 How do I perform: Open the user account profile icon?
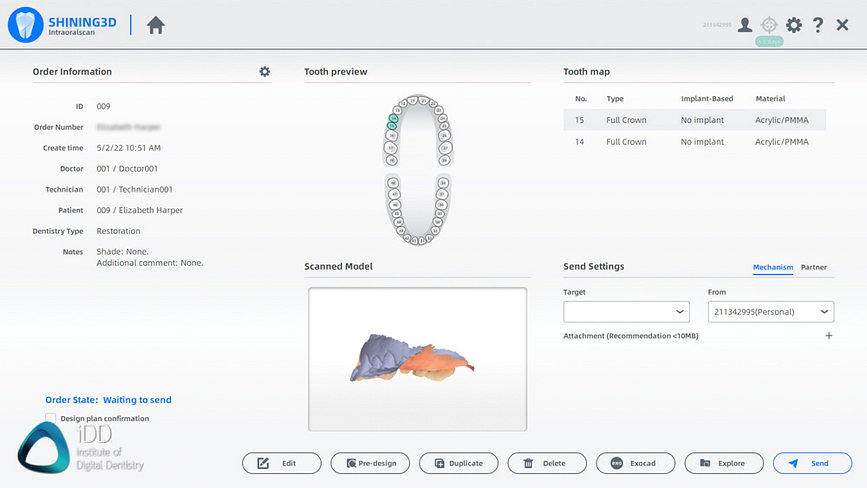point(745,25)
